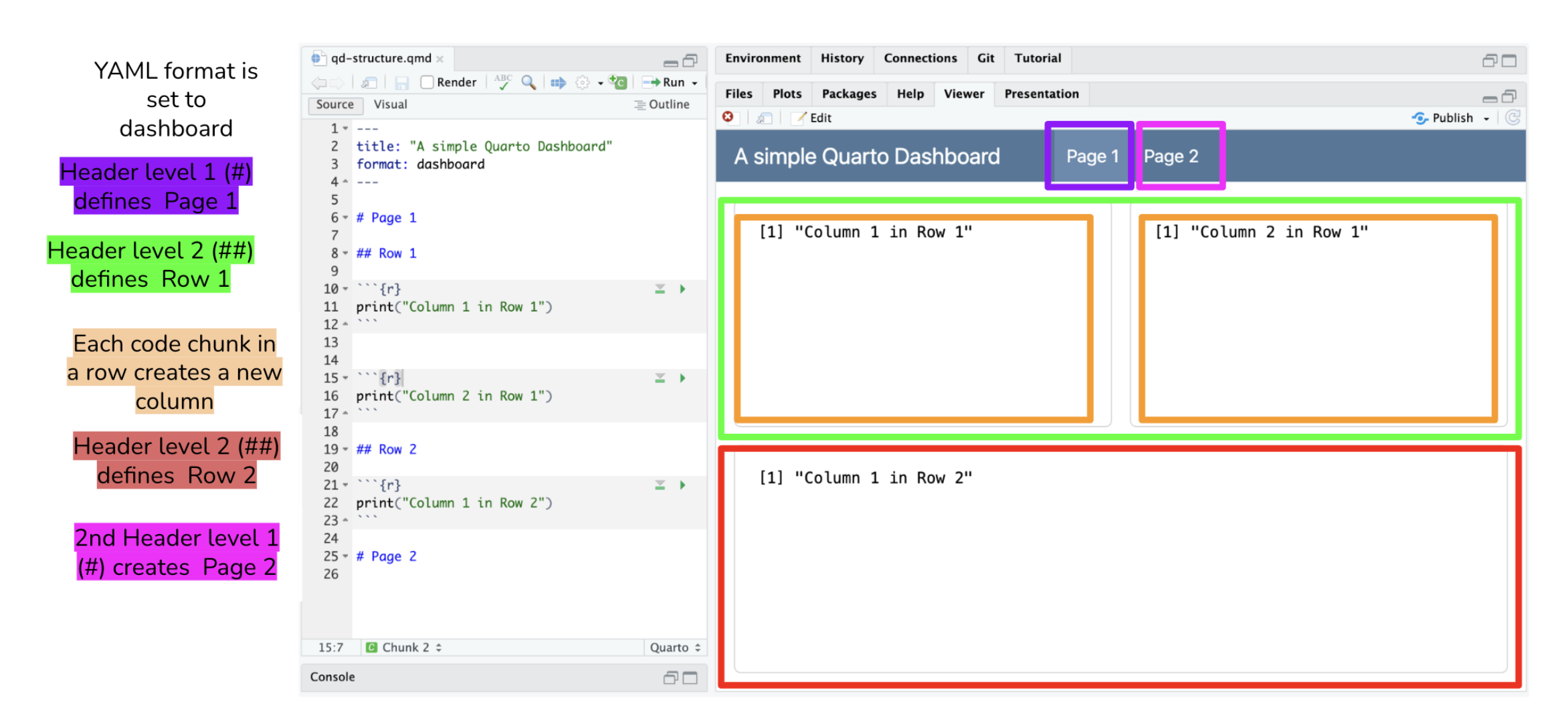This screenshot has width=1568, height=726.
Task: Open the Run dropdown arrow
Action: [x=695, y=83]
